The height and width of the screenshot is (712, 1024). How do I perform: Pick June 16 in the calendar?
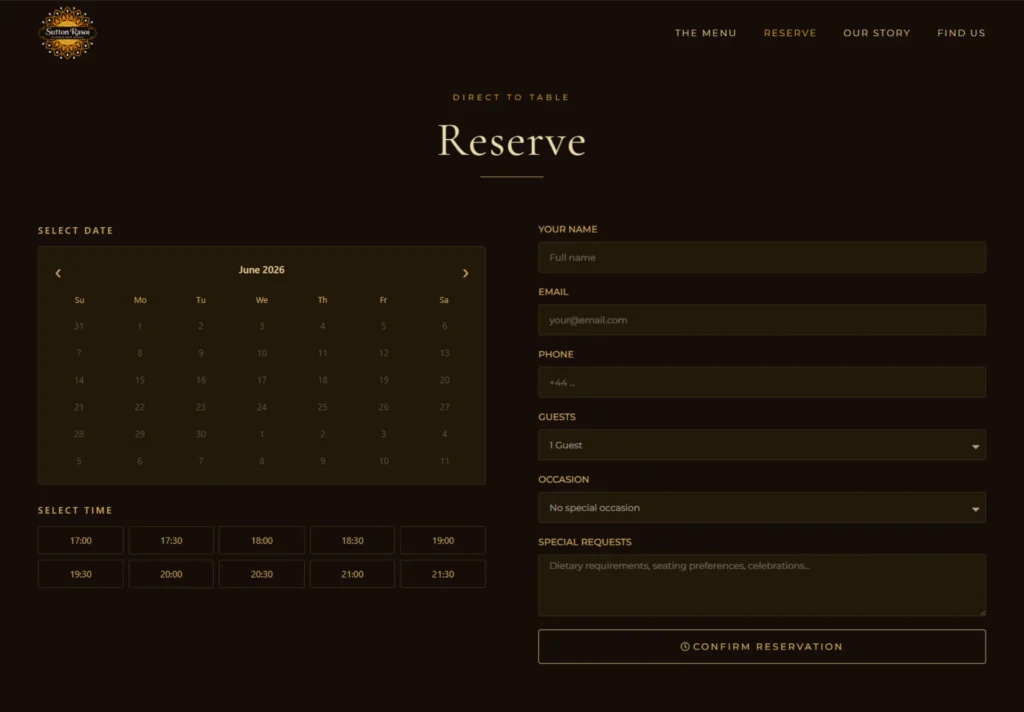[200, 380]
